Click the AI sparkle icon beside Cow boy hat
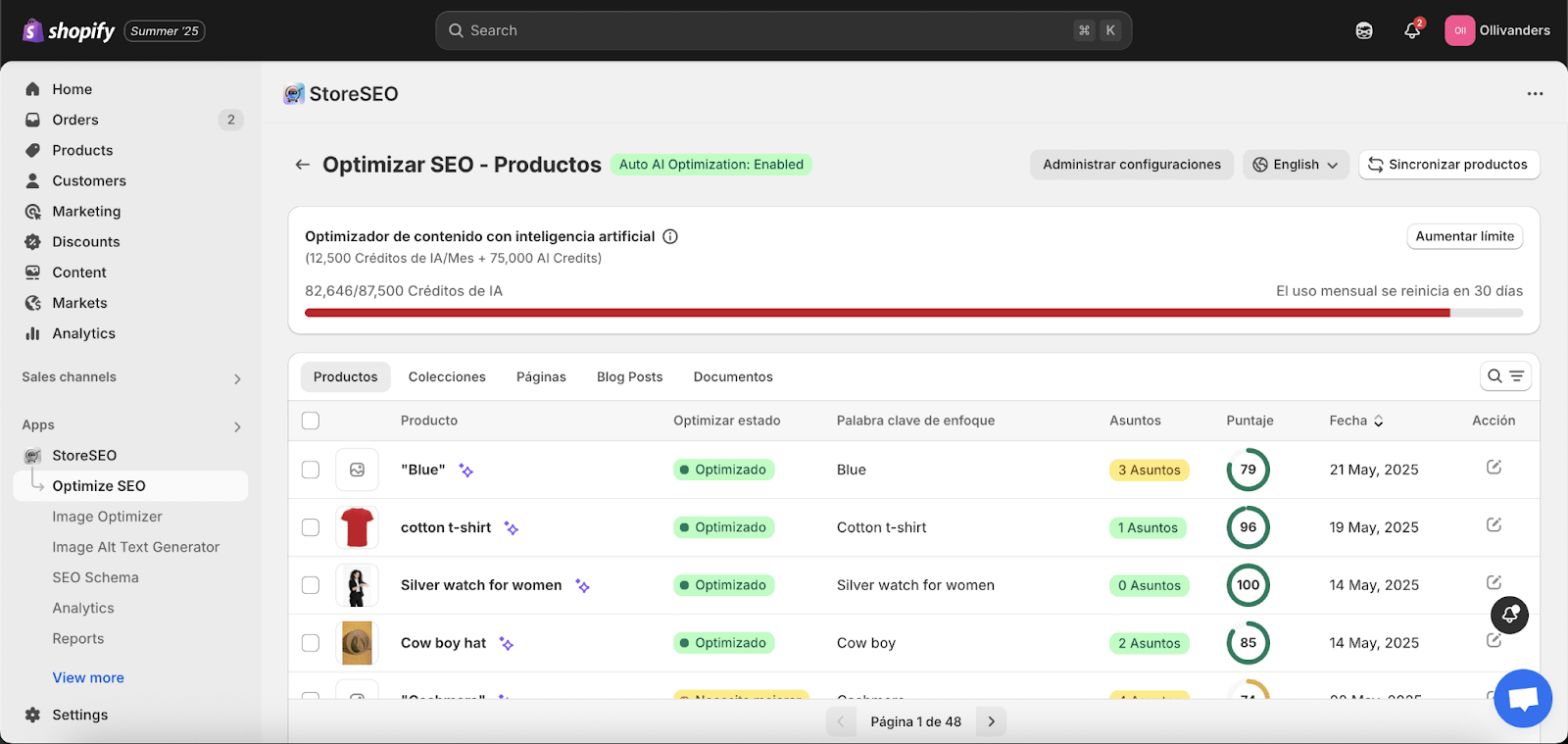Screen dimensions: 1568x744 click(x=507, y=643)
